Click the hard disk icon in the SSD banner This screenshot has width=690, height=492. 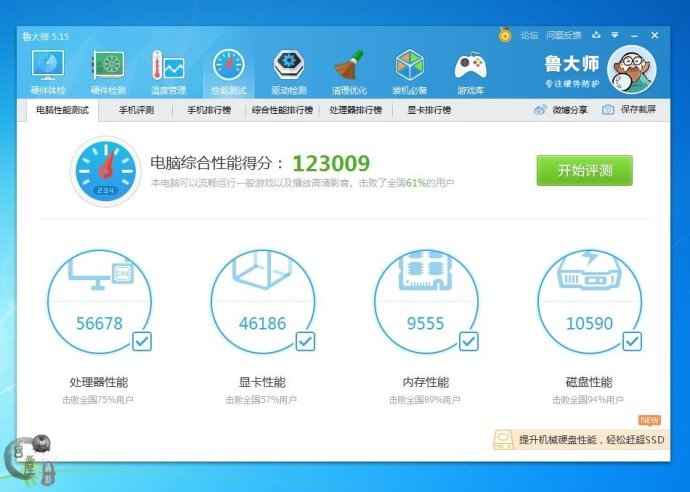tap(503, 440)
